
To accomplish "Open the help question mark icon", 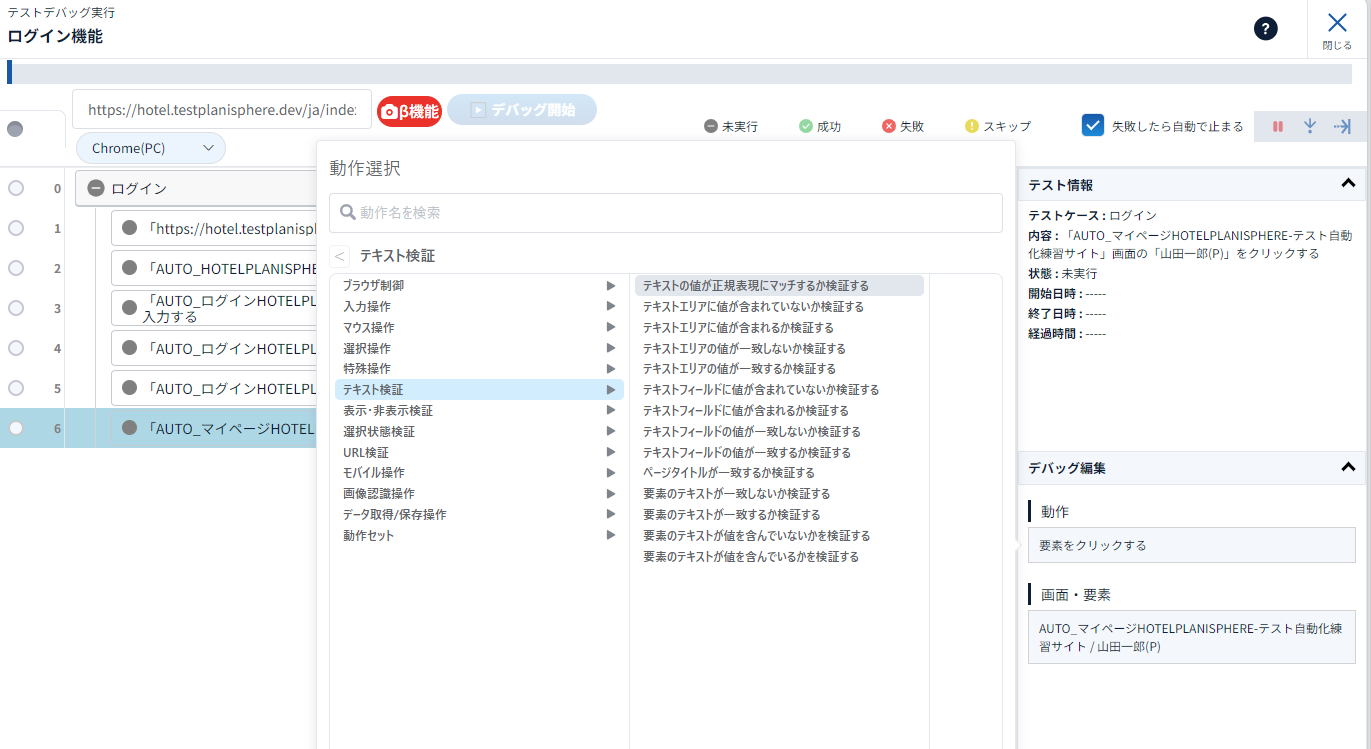I will click(x=1266, y=29).
